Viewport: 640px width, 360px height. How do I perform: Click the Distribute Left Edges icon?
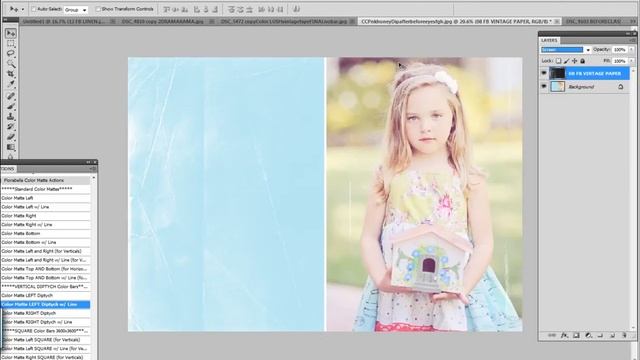tap(262, 9)
